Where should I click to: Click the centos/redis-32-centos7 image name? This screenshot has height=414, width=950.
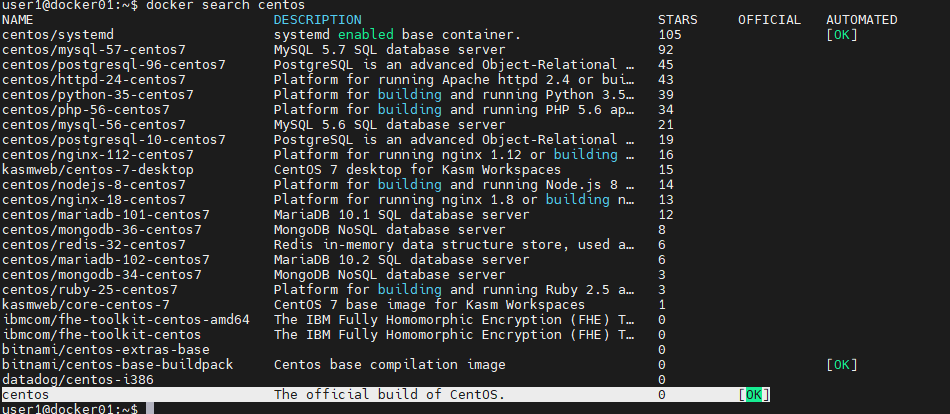click(x=94, y=245)
